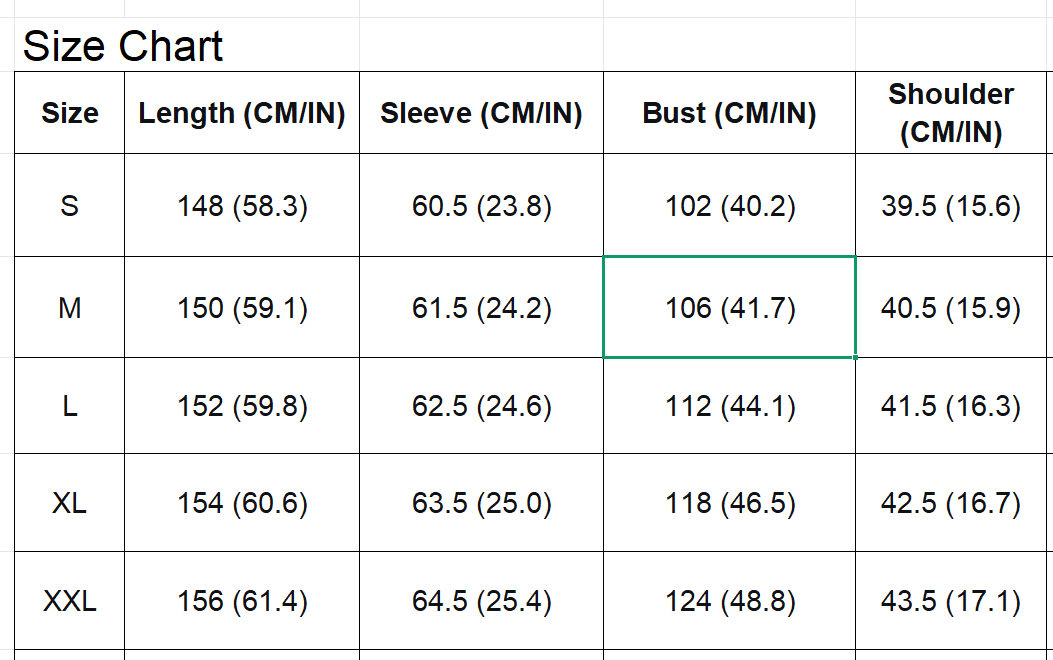Select the Length (CM/IN) header cell
This screenshot has height=660, width=1053.
click(242, 114)
